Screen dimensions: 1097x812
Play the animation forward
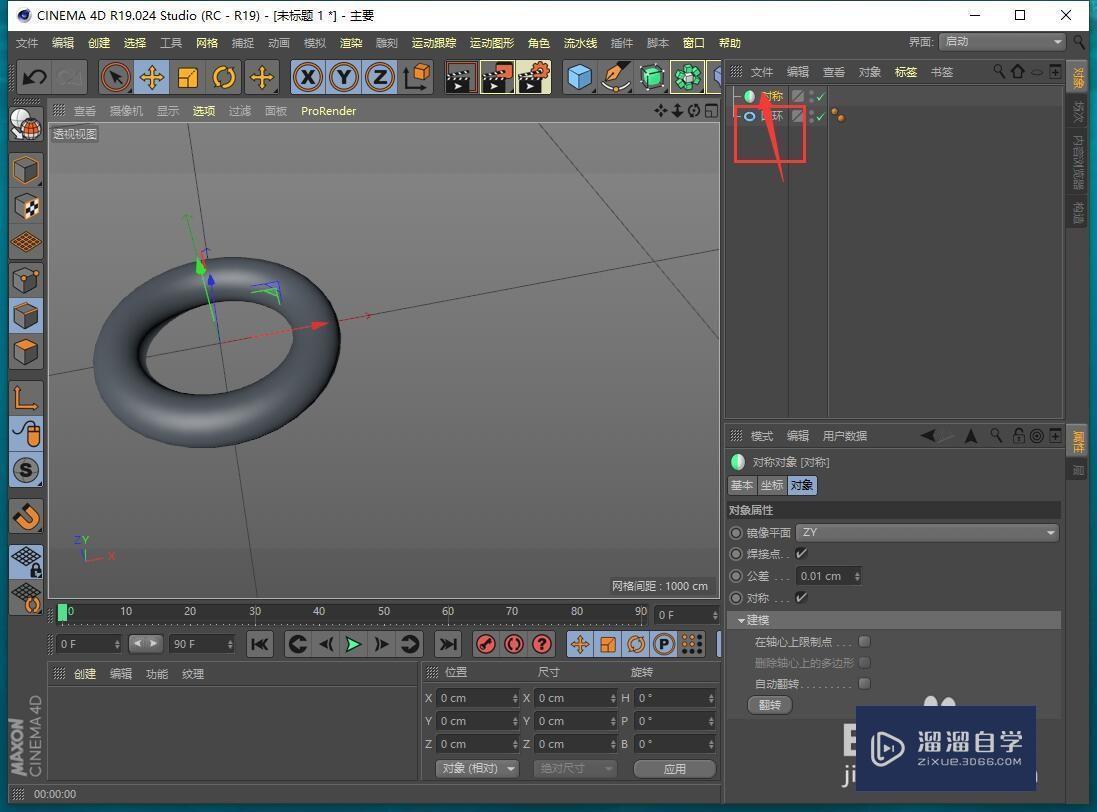[x=353, y=644]
